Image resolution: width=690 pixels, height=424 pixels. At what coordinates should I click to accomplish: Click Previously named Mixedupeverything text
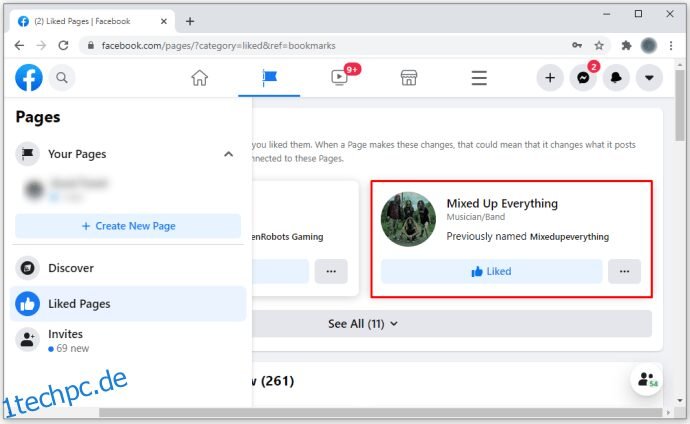528,237
